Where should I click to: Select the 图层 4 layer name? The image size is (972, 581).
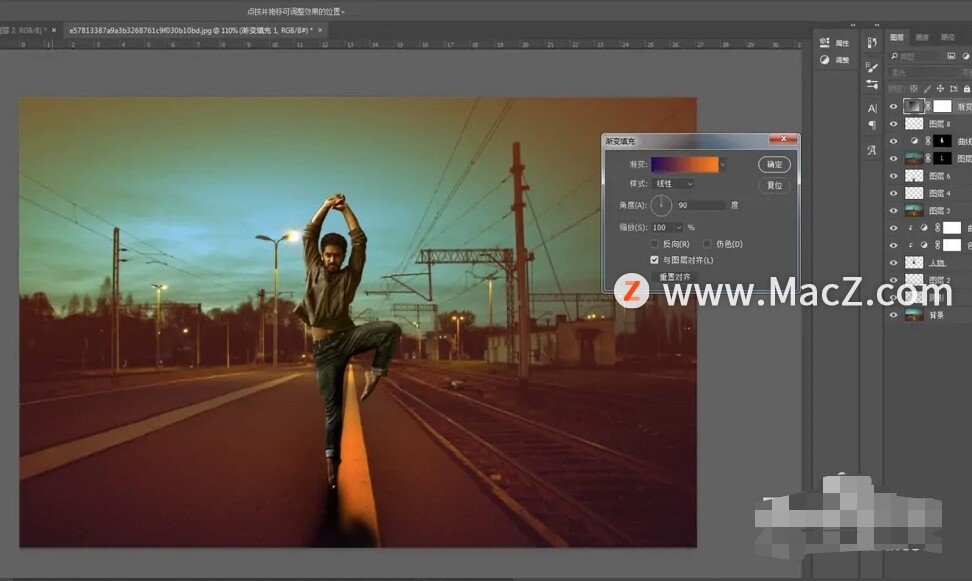pos(940,193)
